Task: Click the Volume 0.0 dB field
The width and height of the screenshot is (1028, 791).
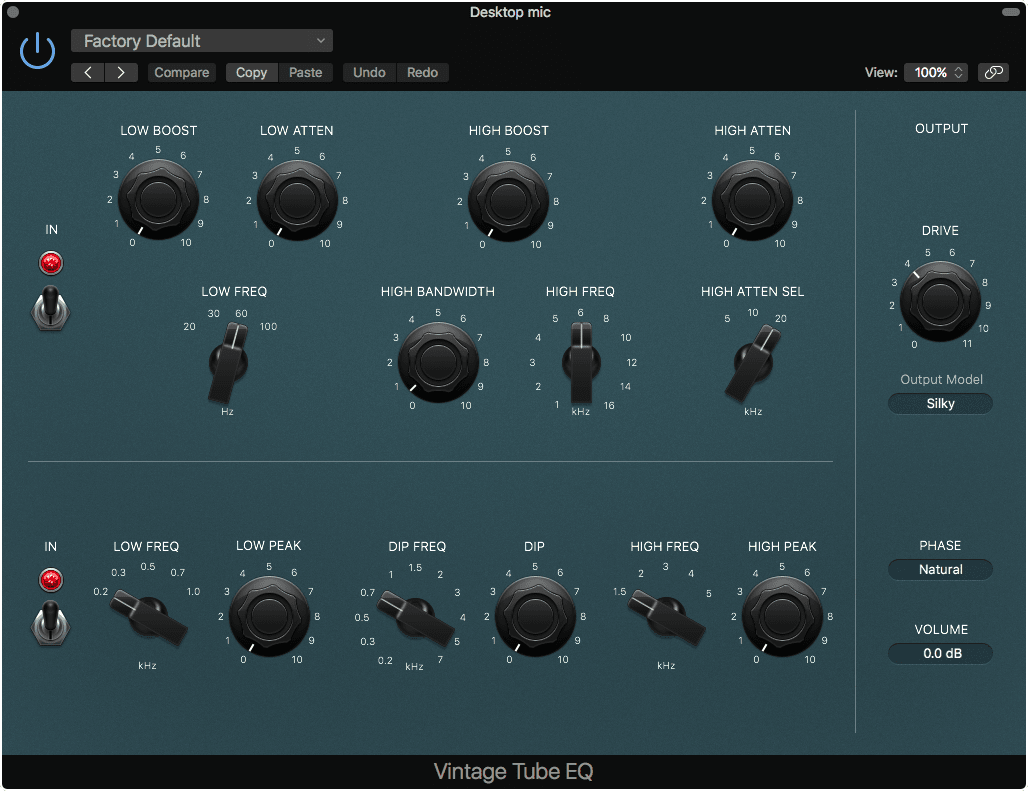Action: tap(940, 653)
